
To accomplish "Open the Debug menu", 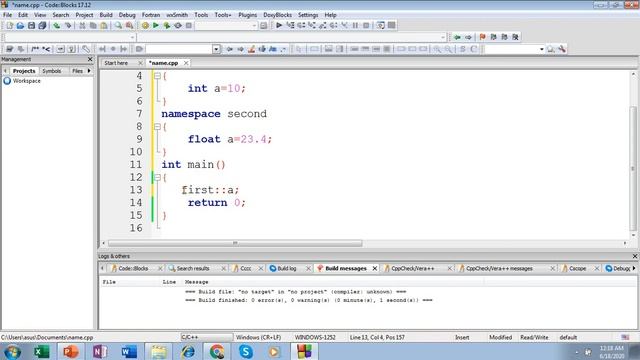I will [x=127, y=15].
